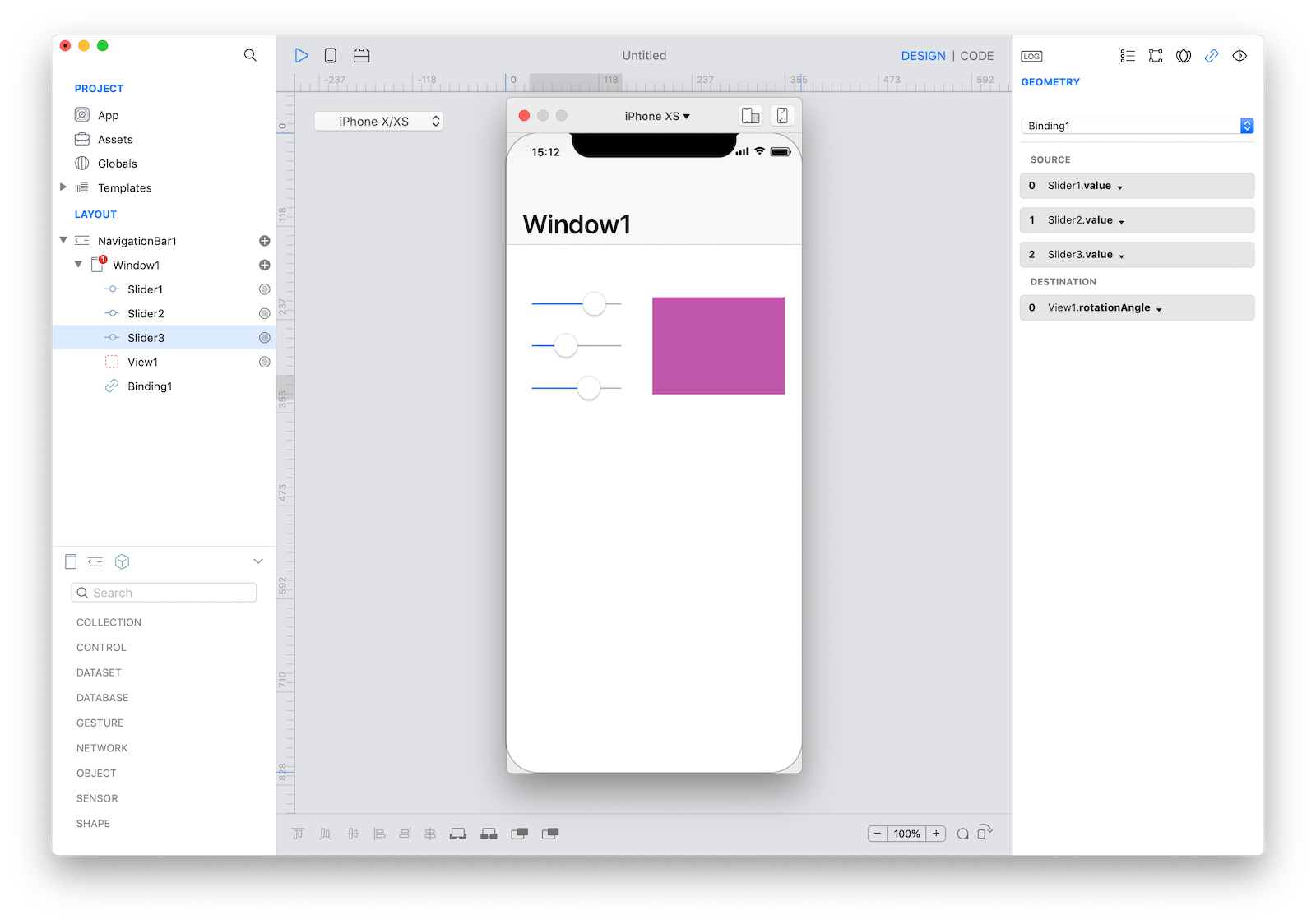
Task: Switch to the CODE tab
Action: coord(977,56)
